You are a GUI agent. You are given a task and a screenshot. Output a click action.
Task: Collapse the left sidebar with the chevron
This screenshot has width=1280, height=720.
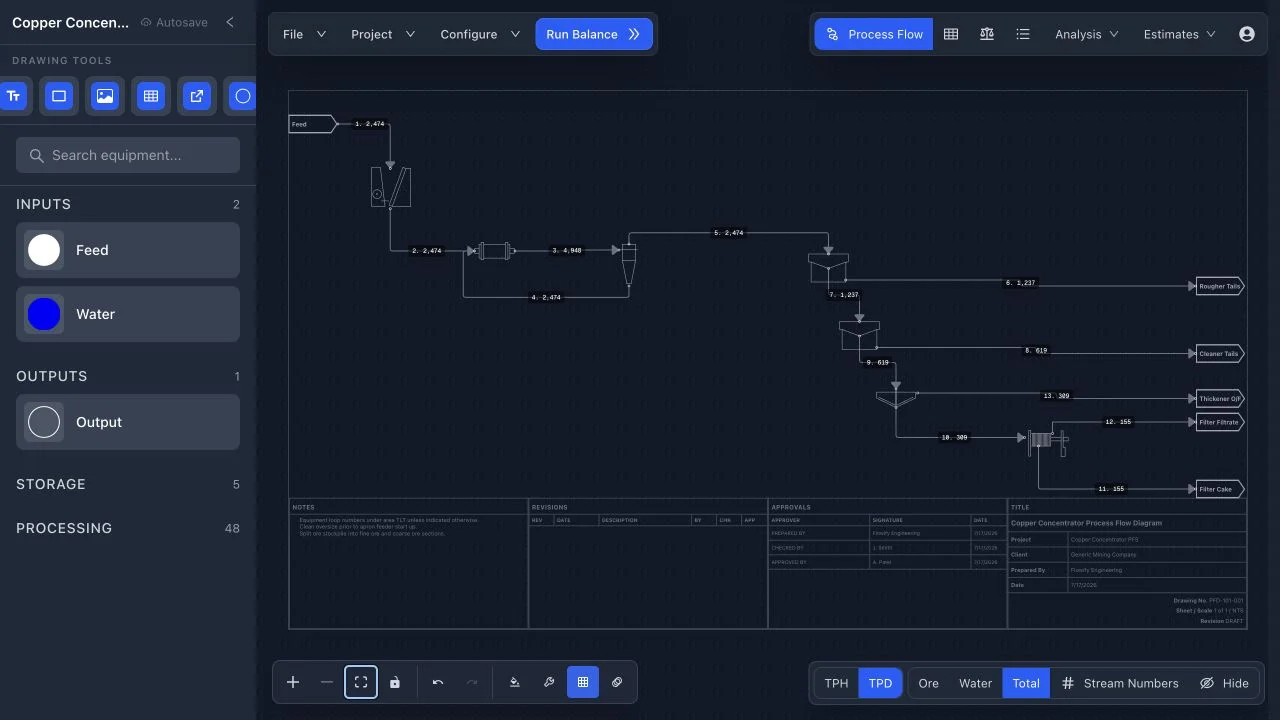coord(230,22)
